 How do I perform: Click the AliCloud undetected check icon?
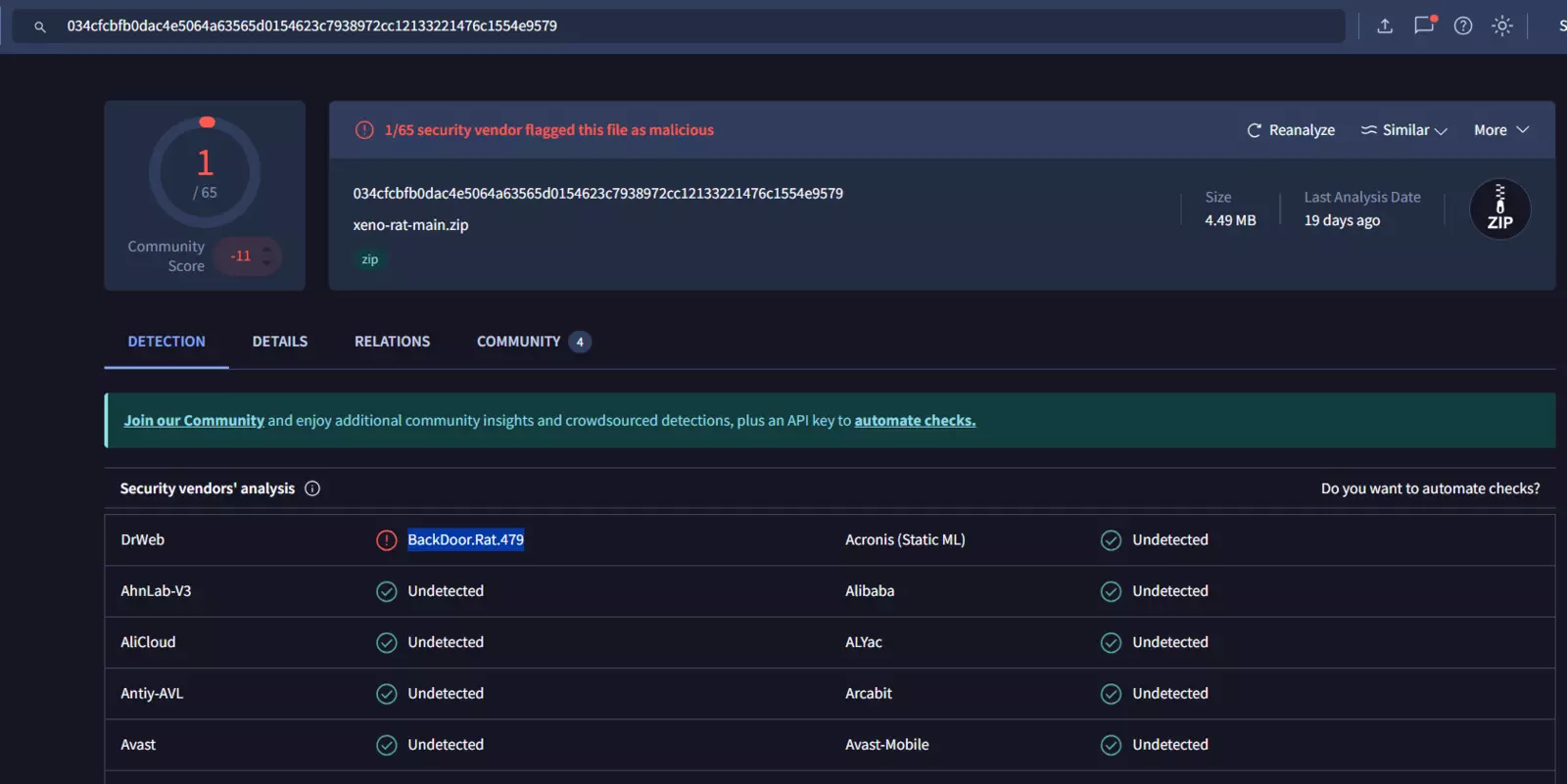click(387, 643)
